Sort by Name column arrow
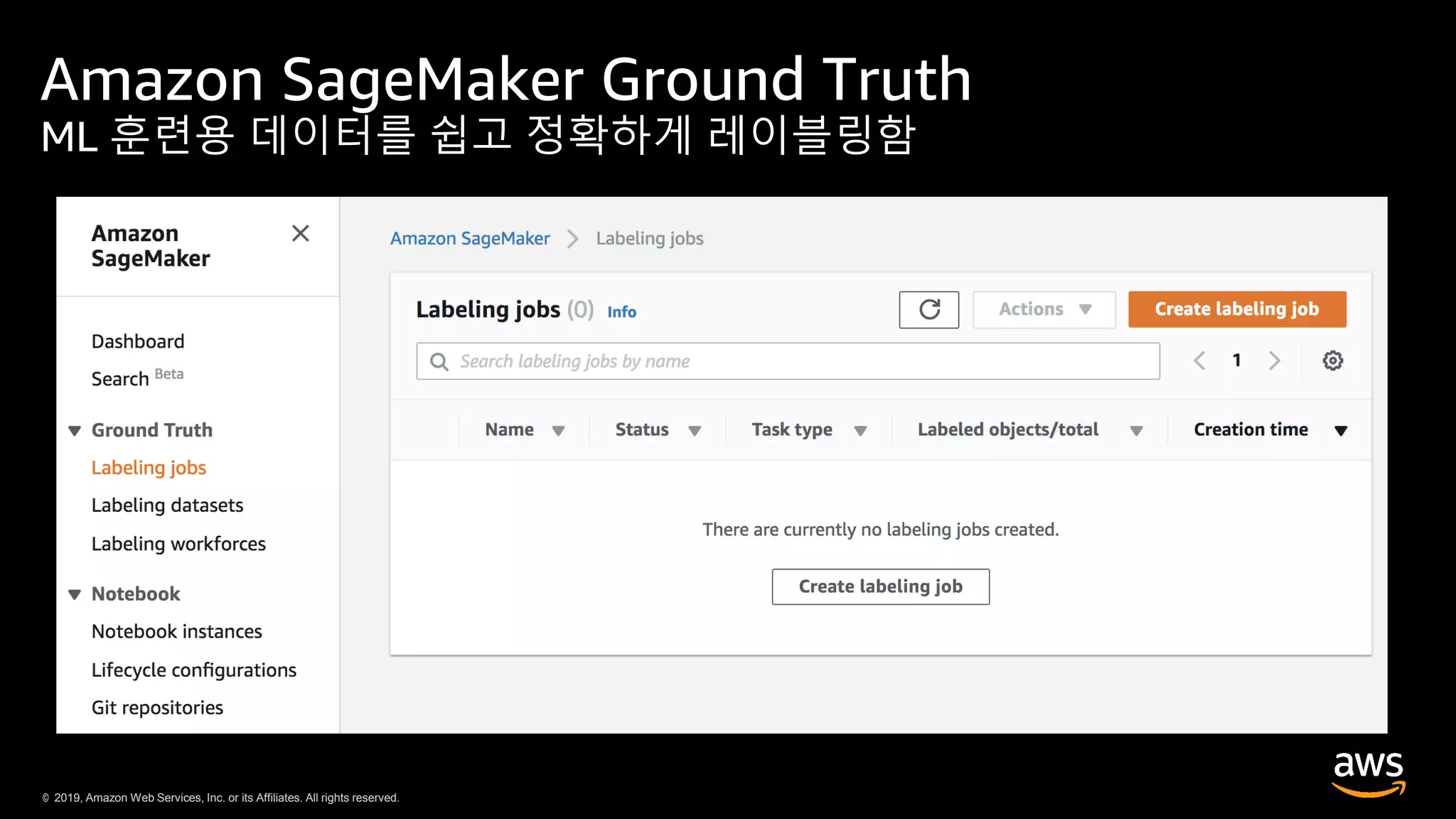Screen dimensions: 1456x819 558,431
